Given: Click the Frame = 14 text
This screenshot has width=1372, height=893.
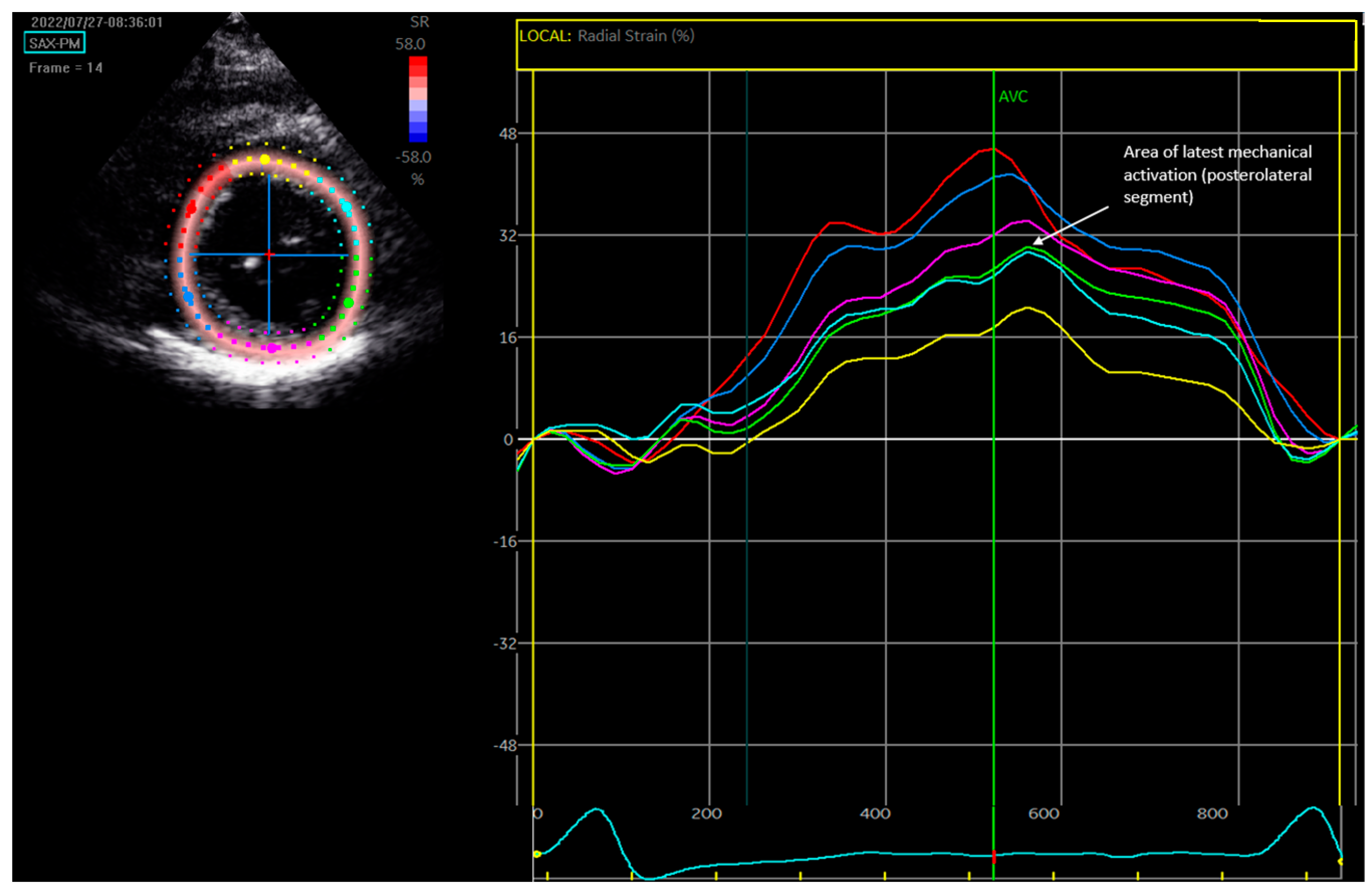Looking at the screenshot, I should 66,68.
